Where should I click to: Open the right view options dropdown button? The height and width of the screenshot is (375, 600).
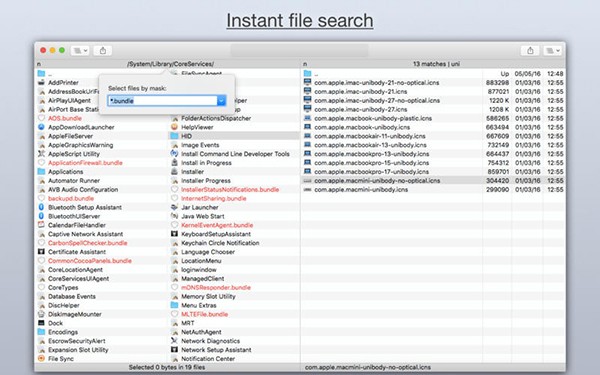[553, 51]
